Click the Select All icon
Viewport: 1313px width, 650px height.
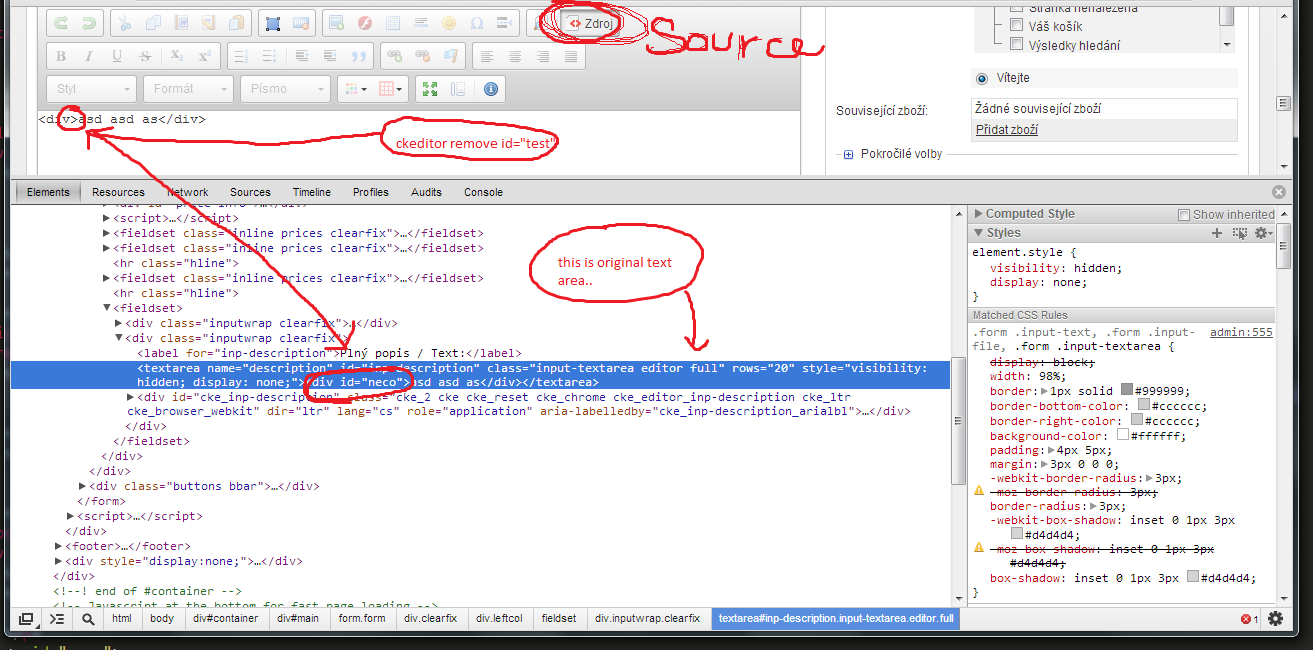(x=272, y=22)
